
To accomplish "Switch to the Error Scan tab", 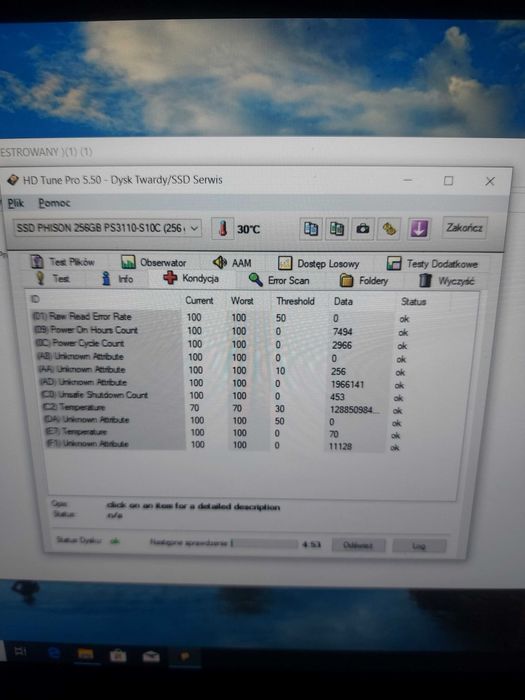I will coord(279,280).
